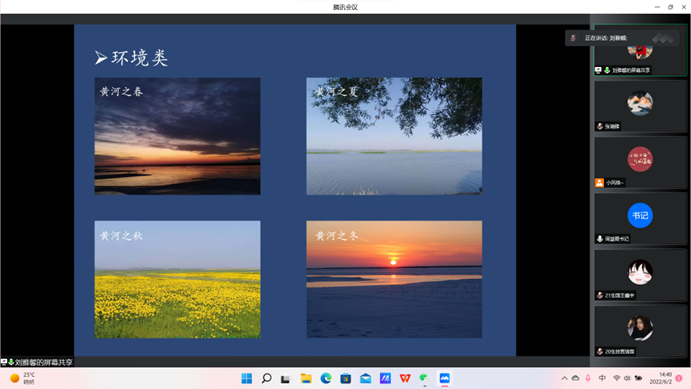Screen dimensions: 691x389
Task: Click the 腾讯会议 window title
Action: [345, 7]
